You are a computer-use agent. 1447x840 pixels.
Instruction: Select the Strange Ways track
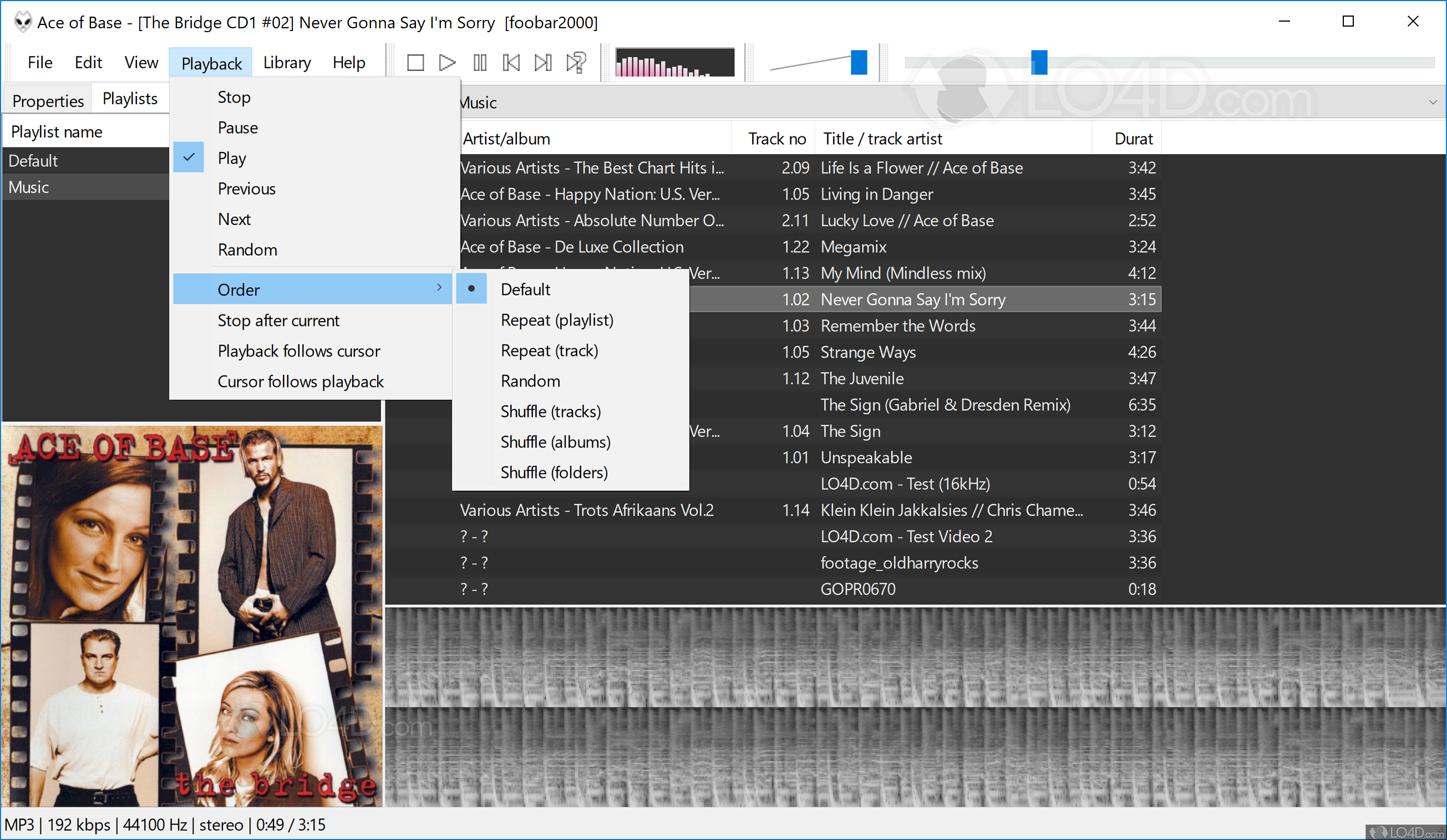coord(925,352)
